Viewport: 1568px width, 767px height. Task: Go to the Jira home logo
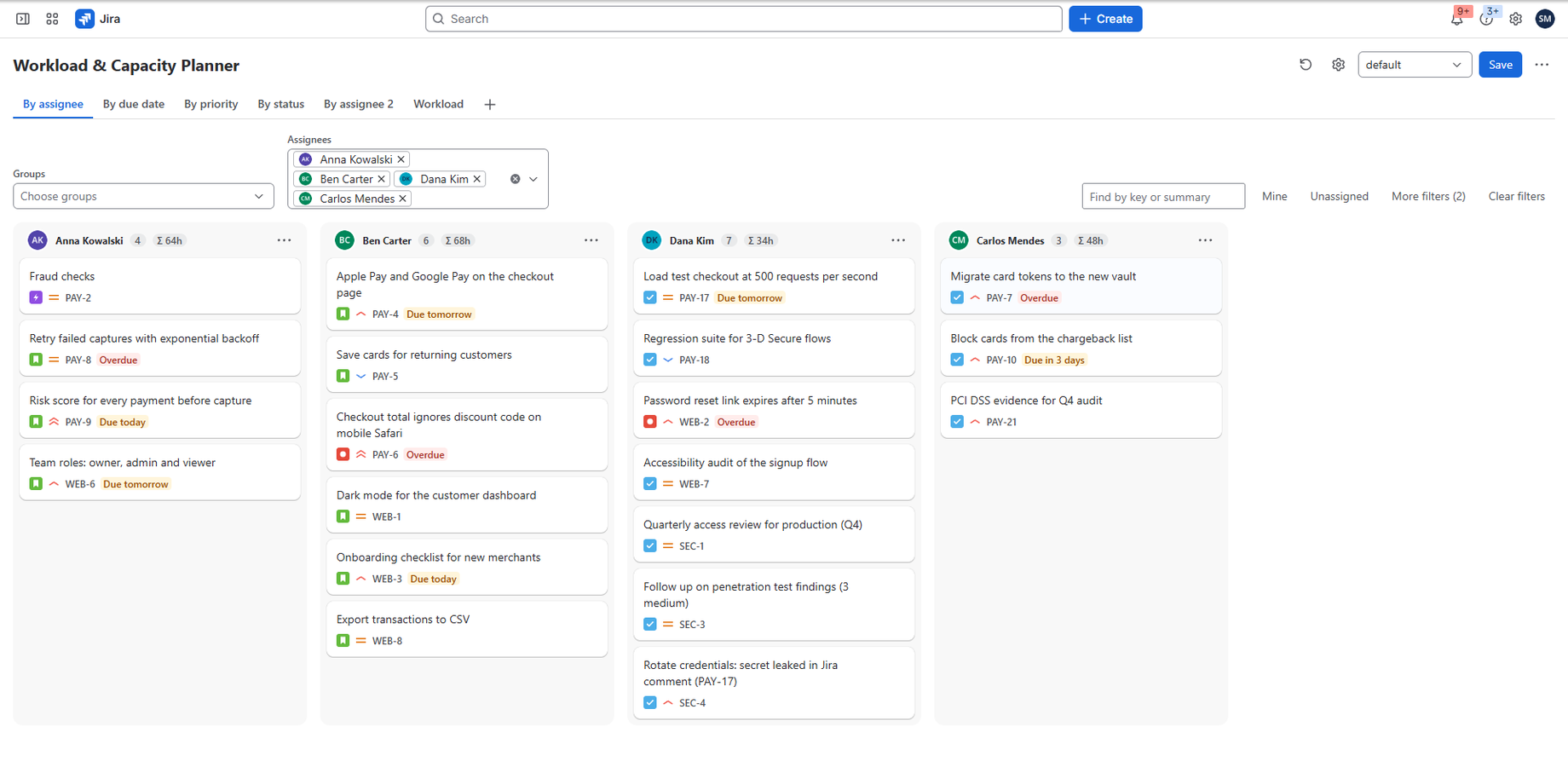click(x=98, y=19)
